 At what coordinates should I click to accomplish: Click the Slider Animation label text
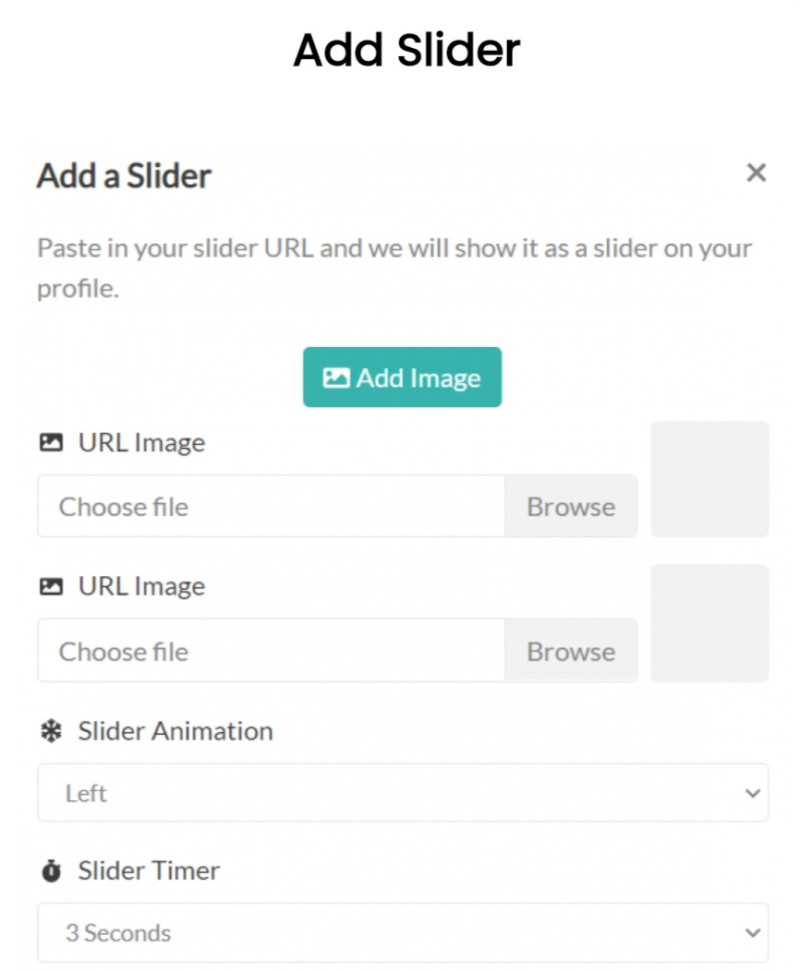(x=175, y=731)
